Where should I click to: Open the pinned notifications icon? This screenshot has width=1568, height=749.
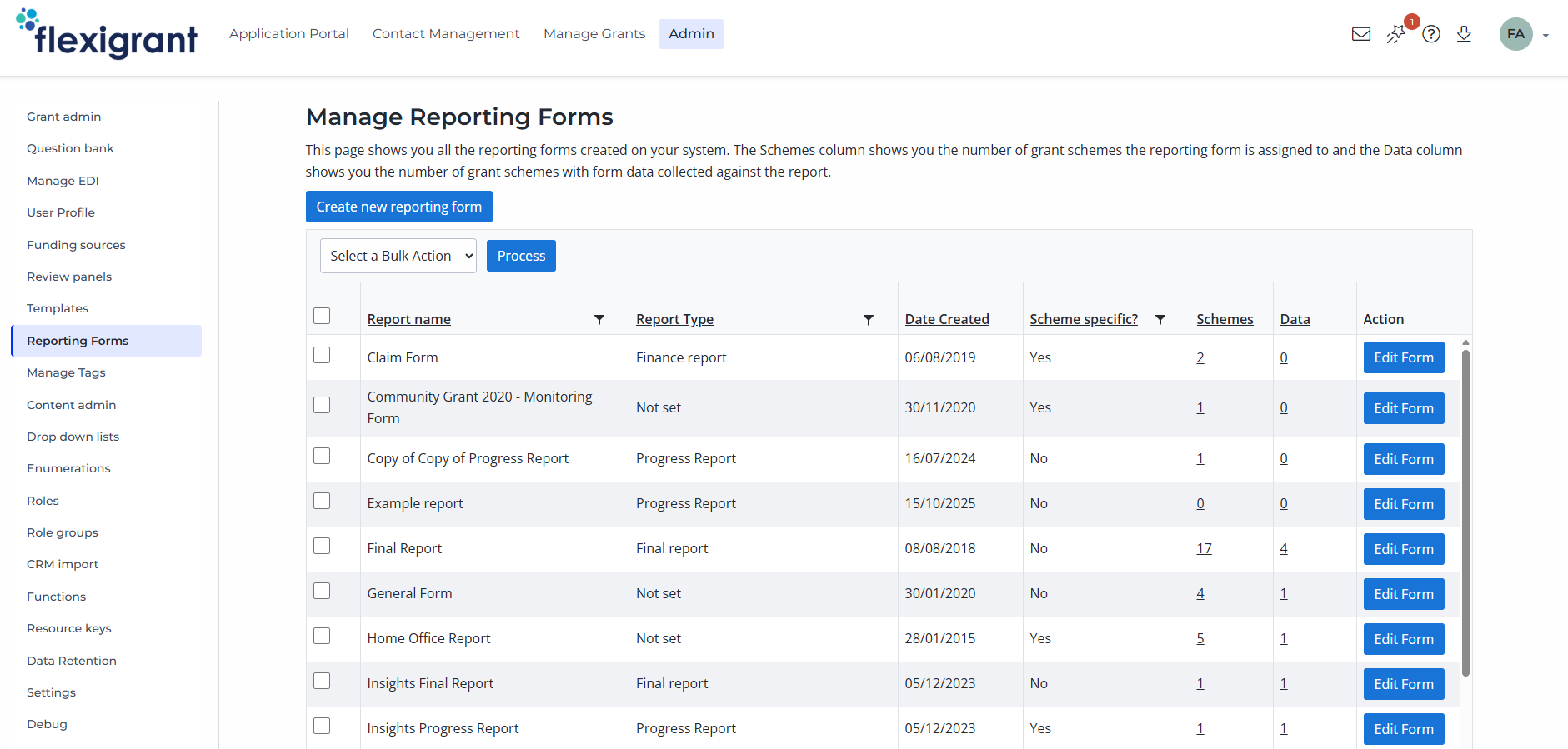1396,34
